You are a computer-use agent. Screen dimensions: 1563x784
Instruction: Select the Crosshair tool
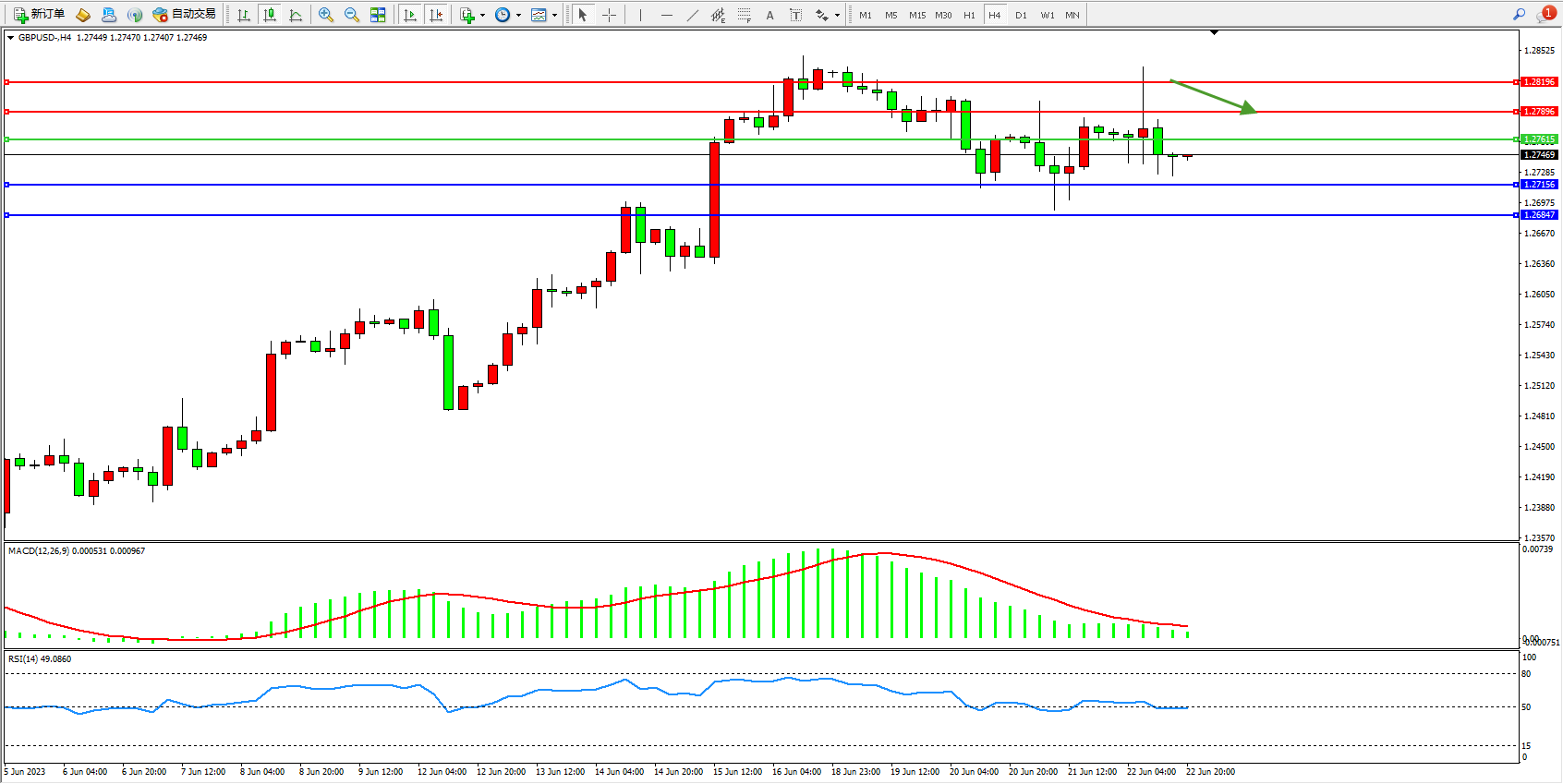[609, 15]
